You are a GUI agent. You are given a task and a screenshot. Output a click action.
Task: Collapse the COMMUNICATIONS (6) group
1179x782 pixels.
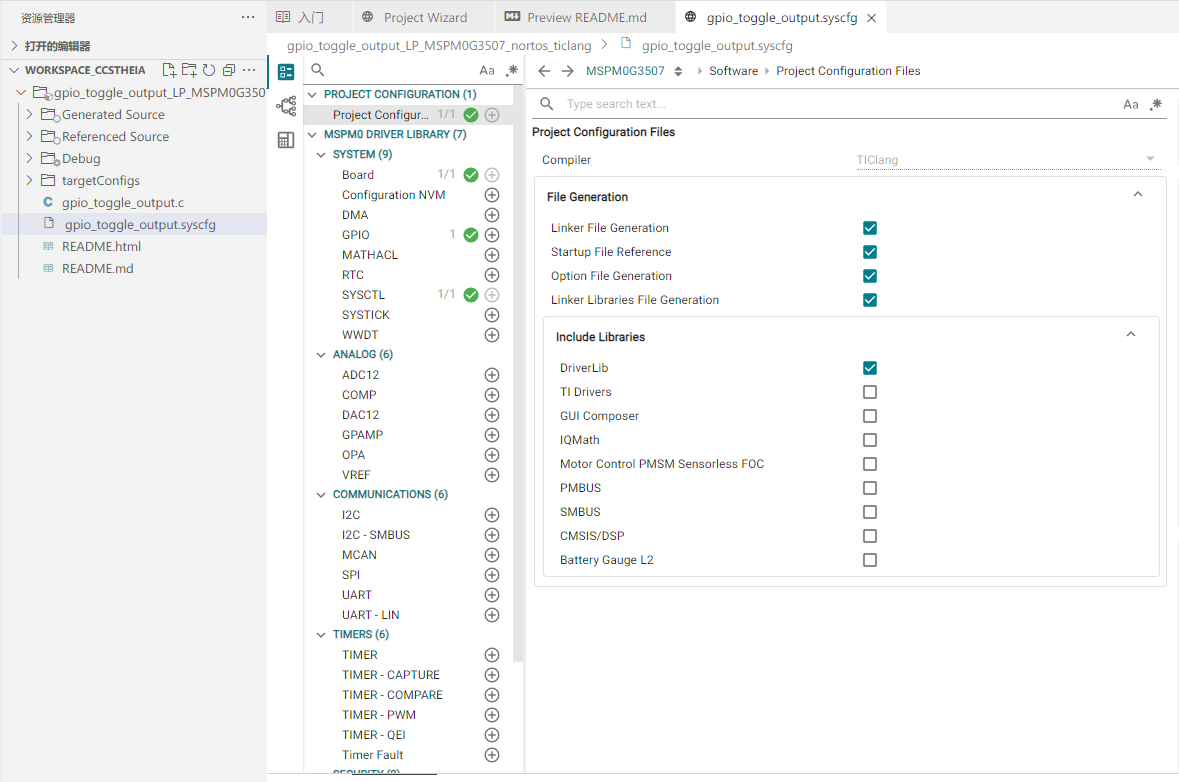[x=321, y=495]
